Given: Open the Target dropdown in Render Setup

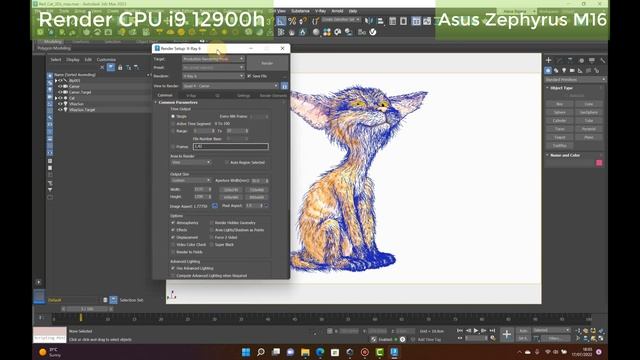Looking at the screenshot, I should [x=213, y=59].
